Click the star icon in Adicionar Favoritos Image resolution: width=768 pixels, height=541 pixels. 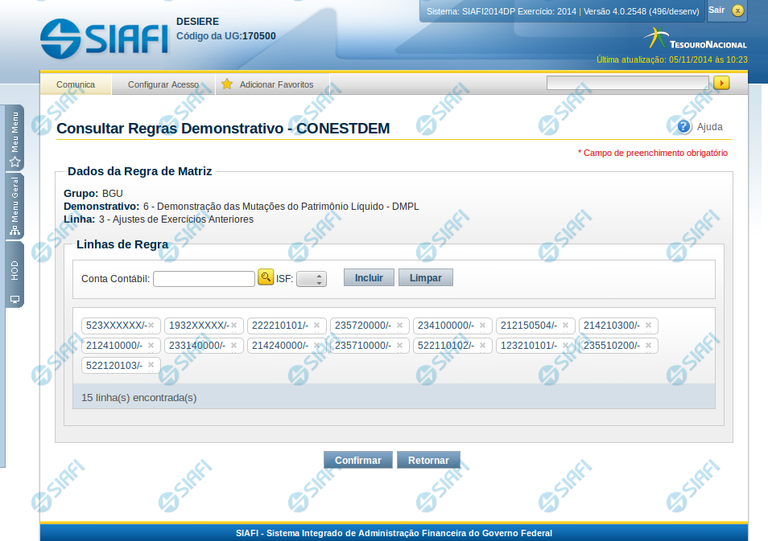227,84
